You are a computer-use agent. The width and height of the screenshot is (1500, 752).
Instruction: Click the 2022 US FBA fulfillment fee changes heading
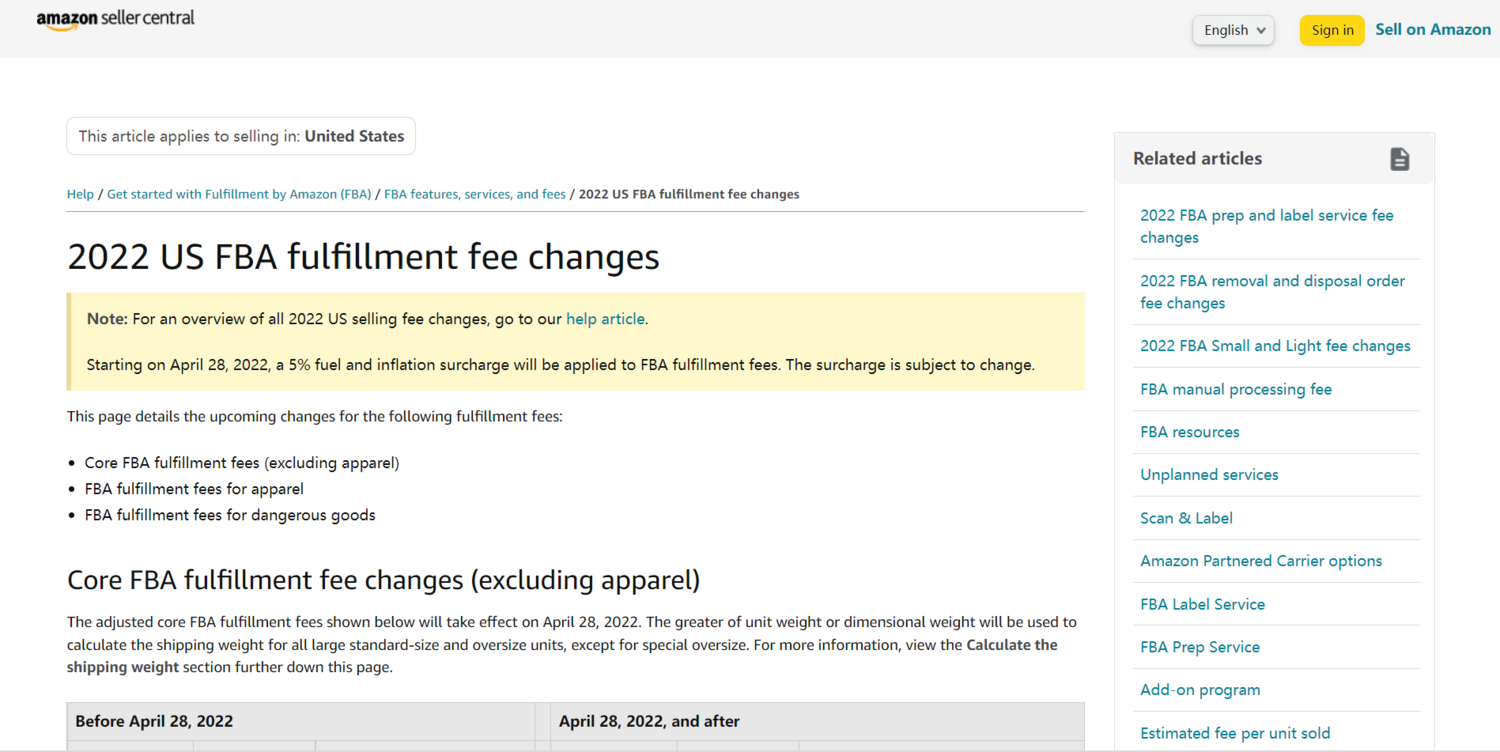363,257
